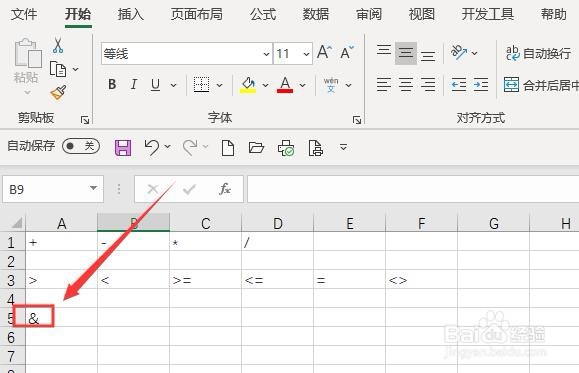Decrease font size with small A
This screenshot has width=579, height=373.
pyautogui.click(x=347, y=52)
